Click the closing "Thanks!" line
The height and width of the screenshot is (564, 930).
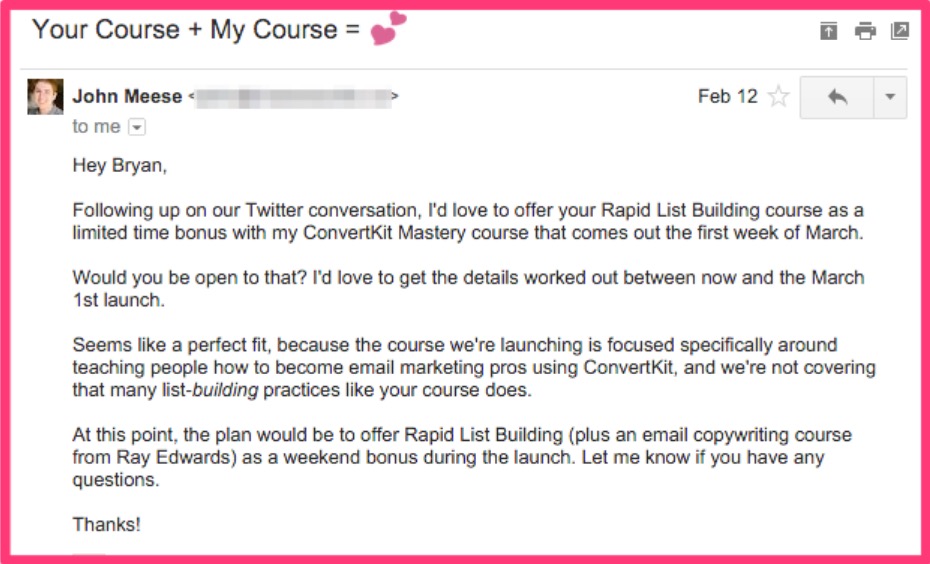click(107, 524)
